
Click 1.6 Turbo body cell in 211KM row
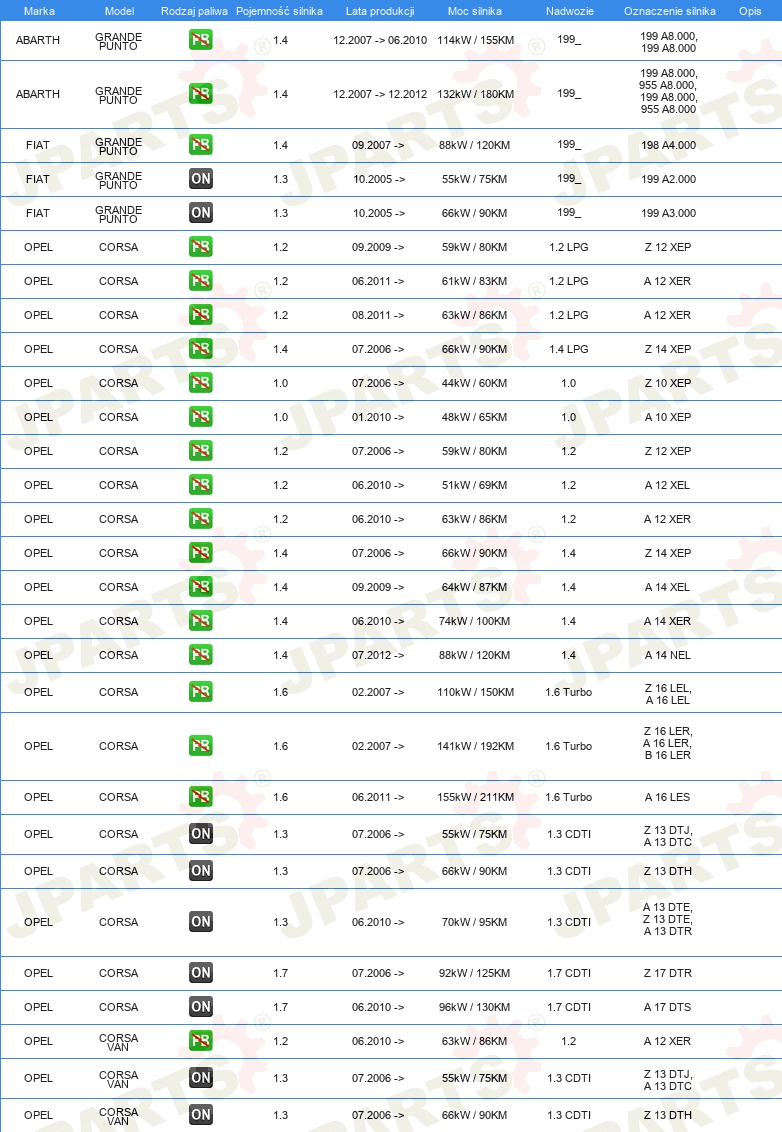[569, 797]
